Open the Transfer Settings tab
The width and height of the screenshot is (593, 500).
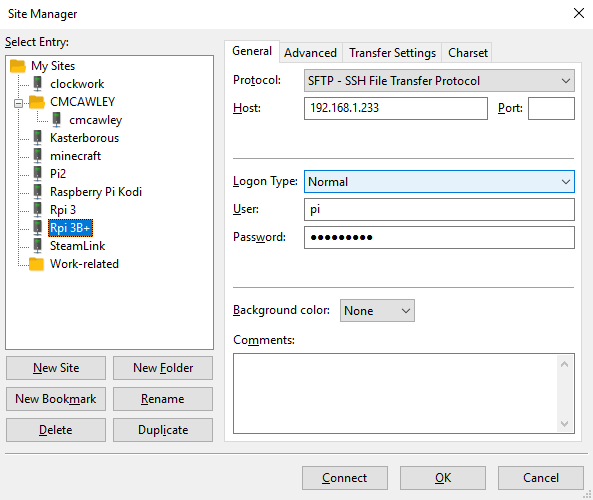[x=392, y=53]
